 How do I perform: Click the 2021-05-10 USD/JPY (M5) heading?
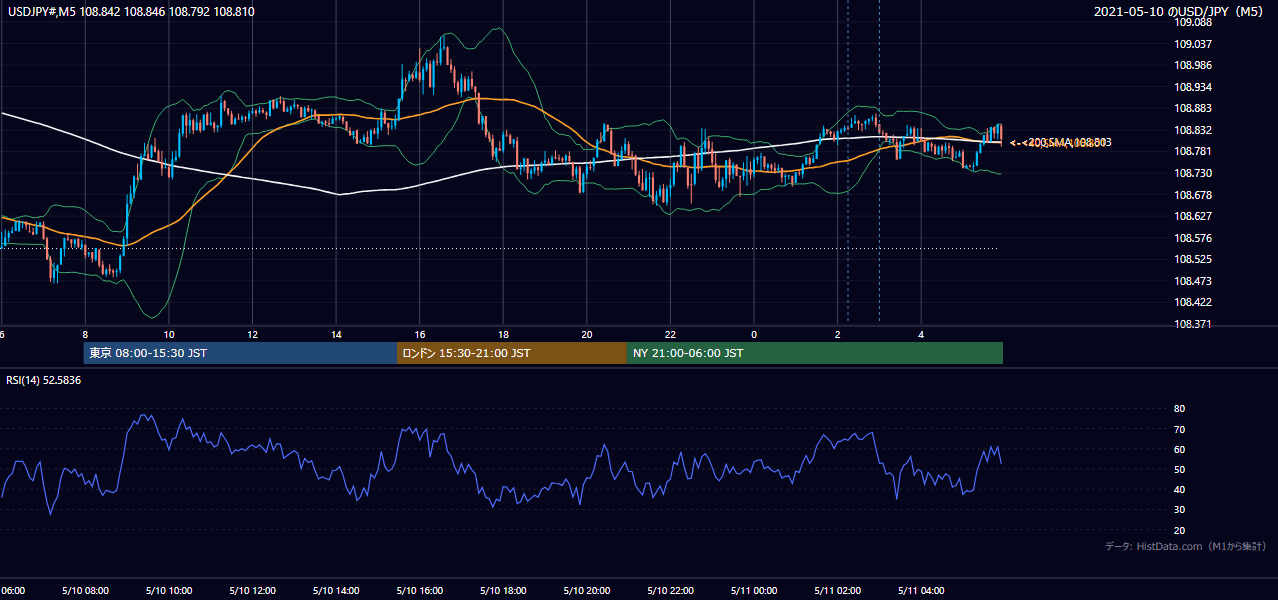1180,12
